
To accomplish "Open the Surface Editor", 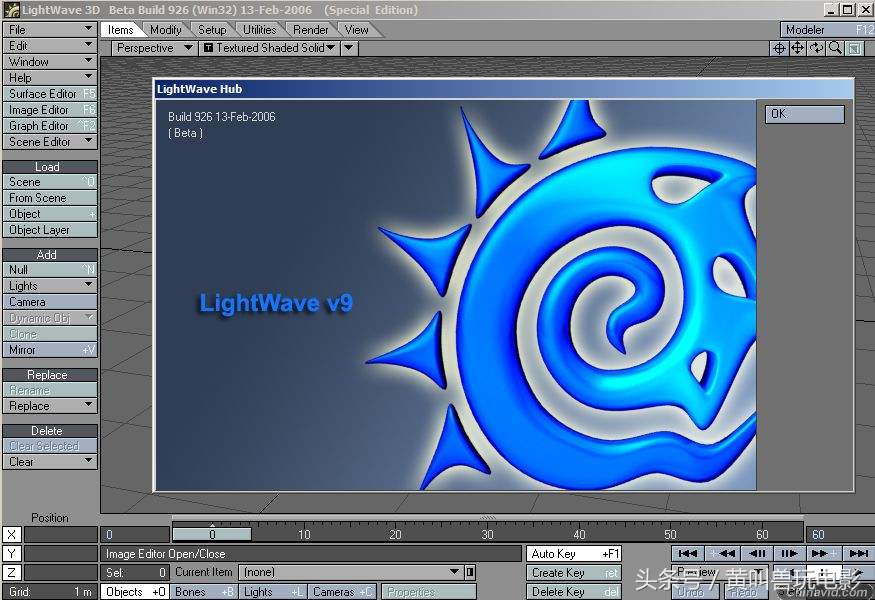I will pos(50,94).
